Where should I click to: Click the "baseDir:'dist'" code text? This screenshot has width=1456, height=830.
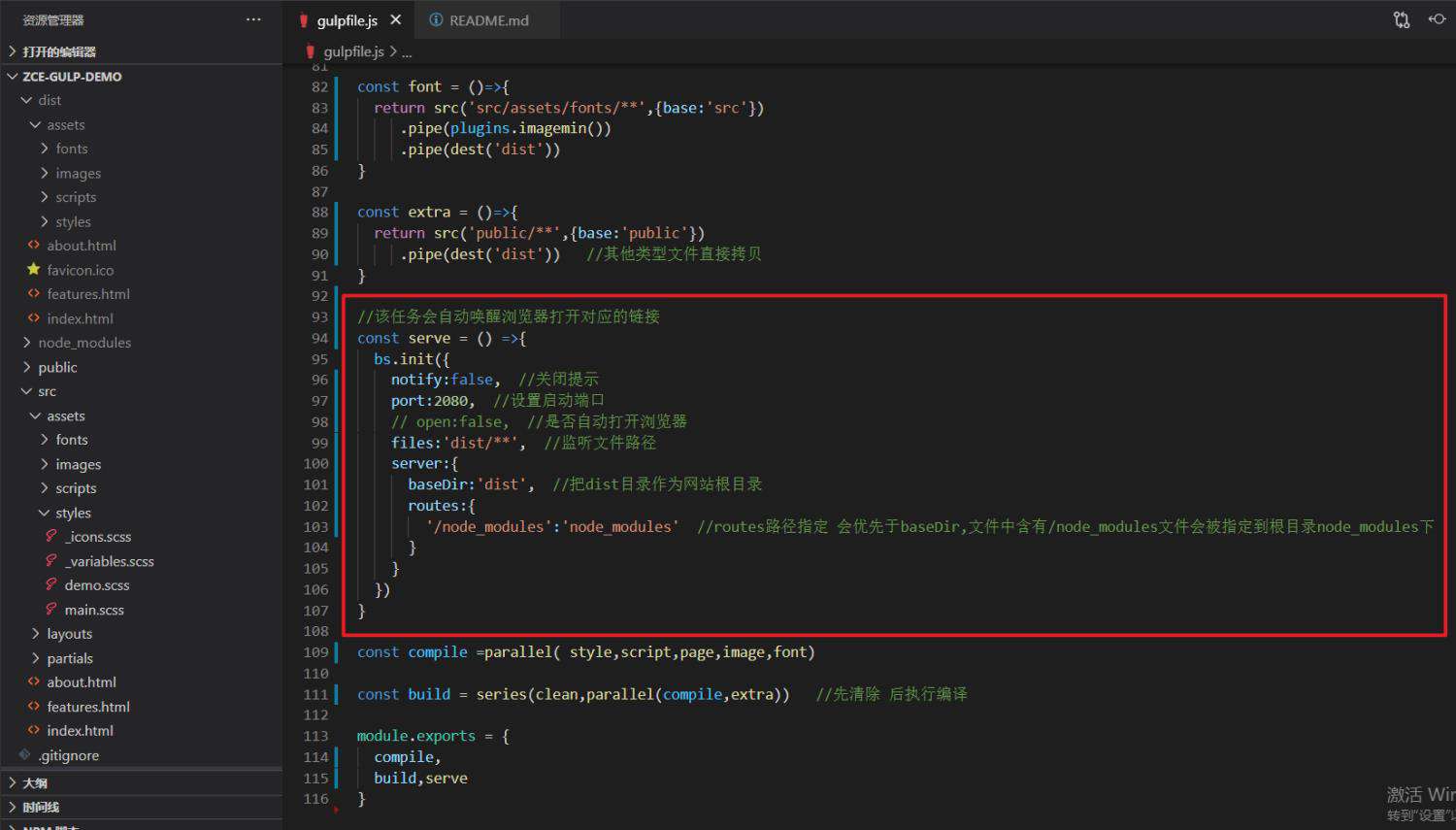467,484
